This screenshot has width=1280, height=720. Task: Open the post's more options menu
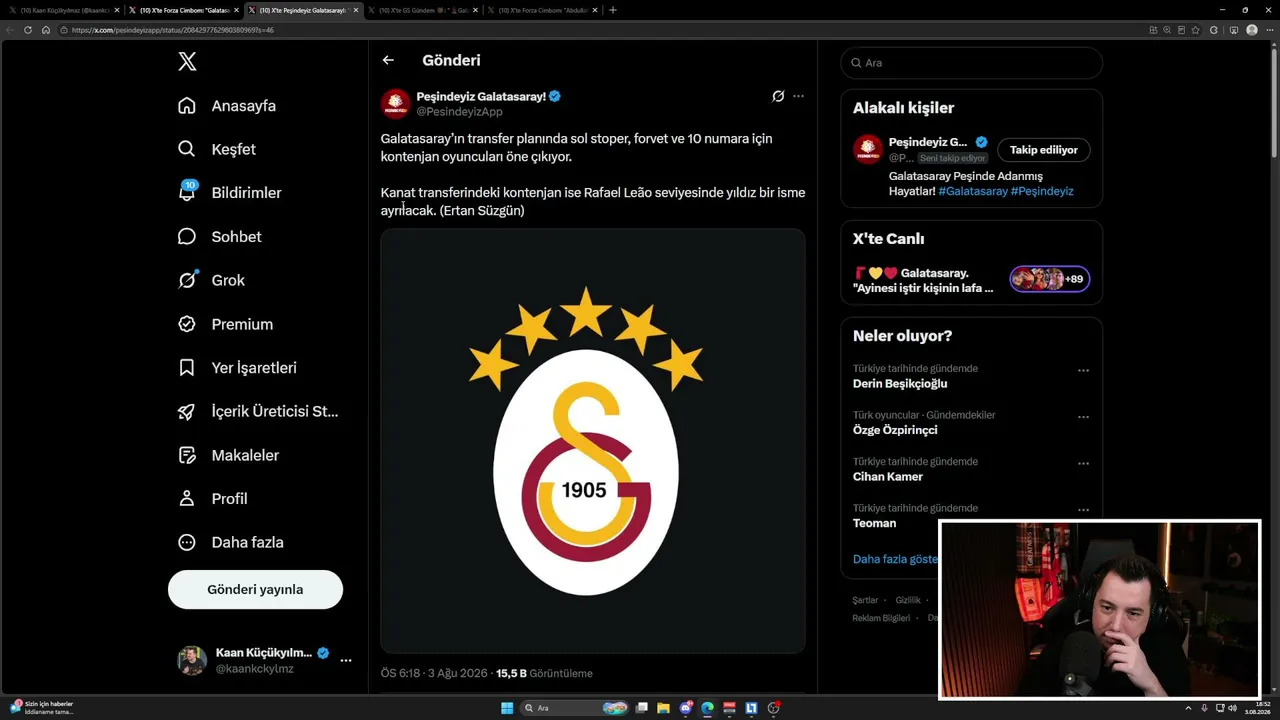798,96
